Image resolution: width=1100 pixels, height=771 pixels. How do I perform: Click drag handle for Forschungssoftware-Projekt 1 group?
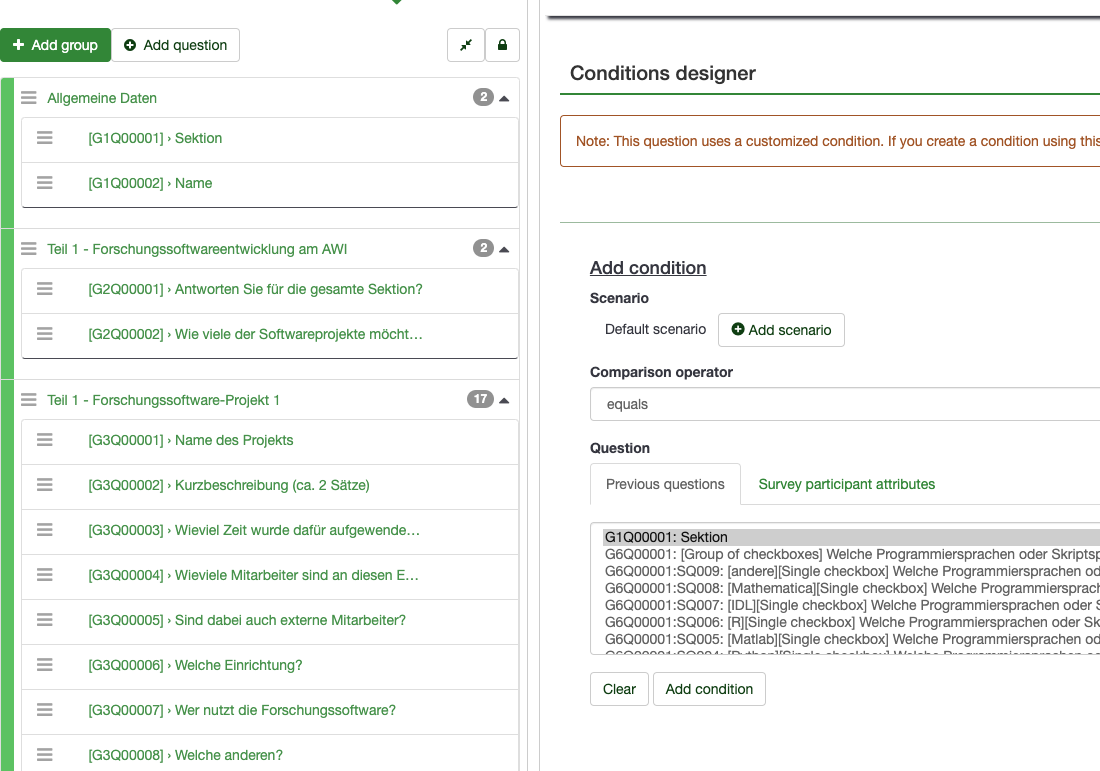[x=28, y=400]
